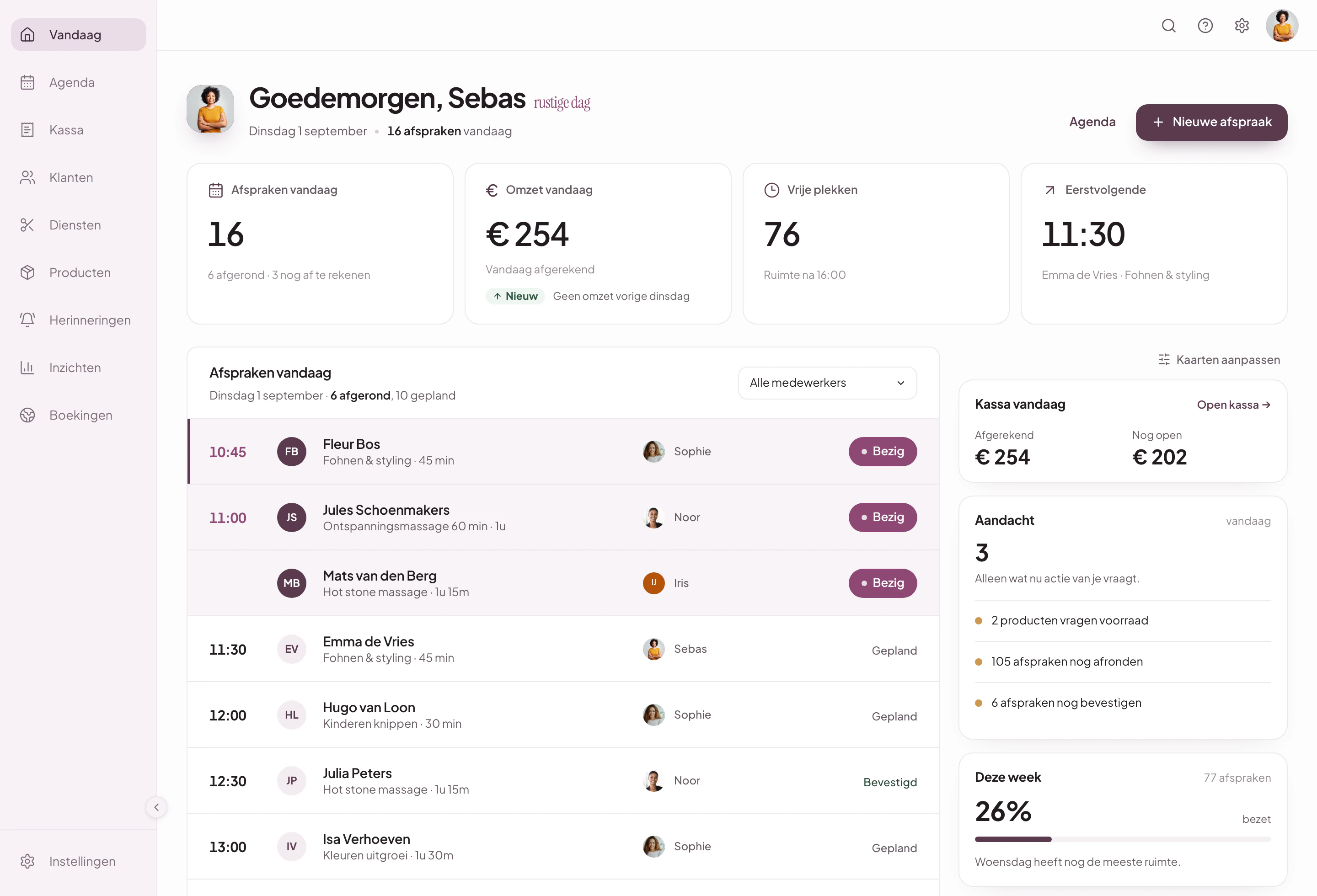
Task: Click the Inzichten chart icon in sidebar
Action: click(x=27, y=368)
